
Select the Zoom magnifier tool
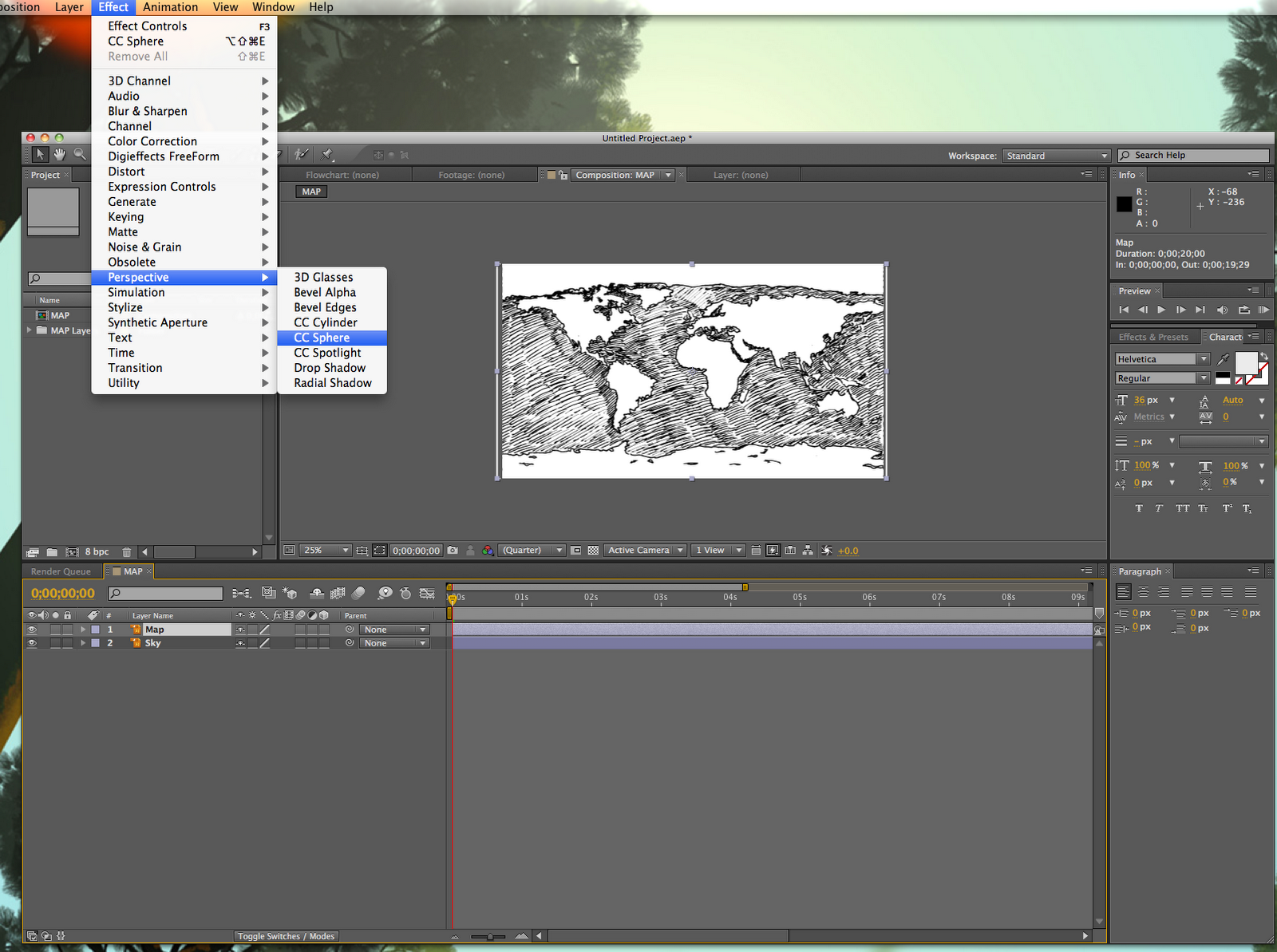click(80, 154)
